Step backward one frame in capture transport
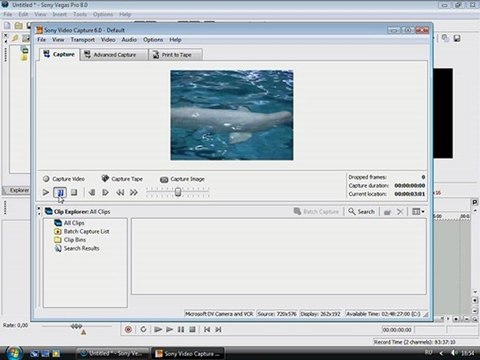The image size is (480, 360). click(x=92, y=192)
